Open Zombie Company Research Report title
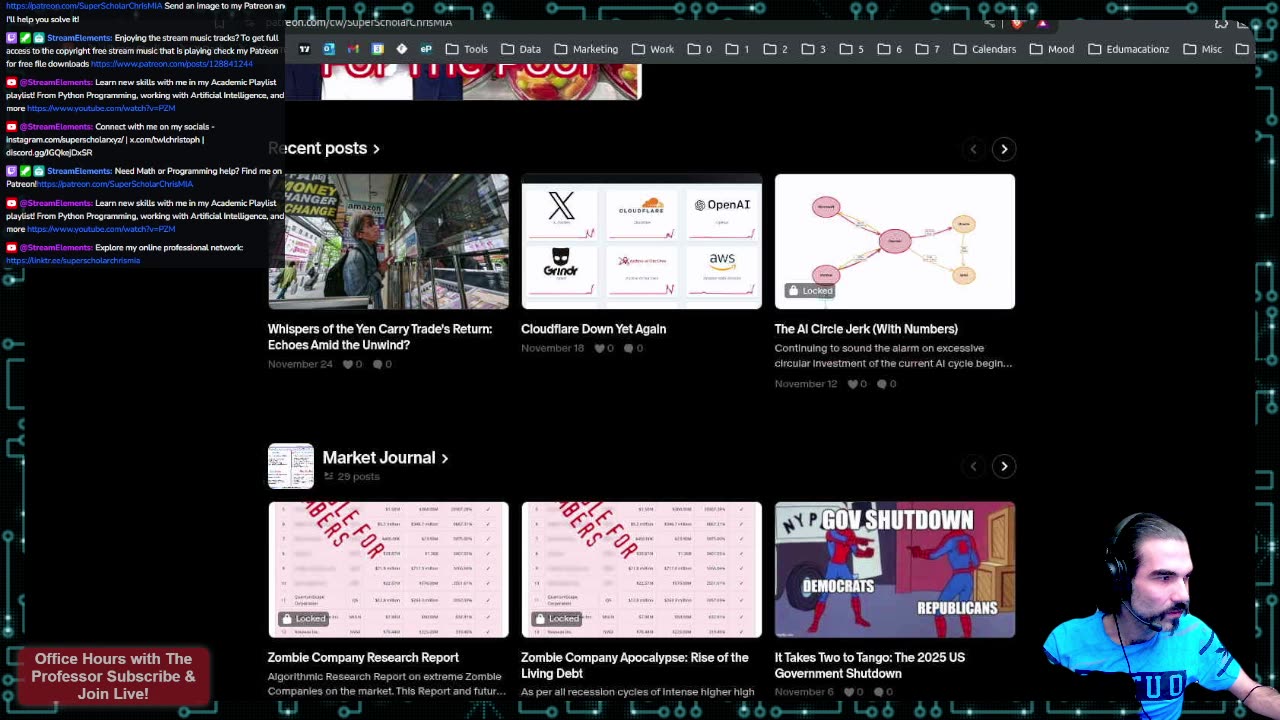1280x720 pixels. [363, 657]
